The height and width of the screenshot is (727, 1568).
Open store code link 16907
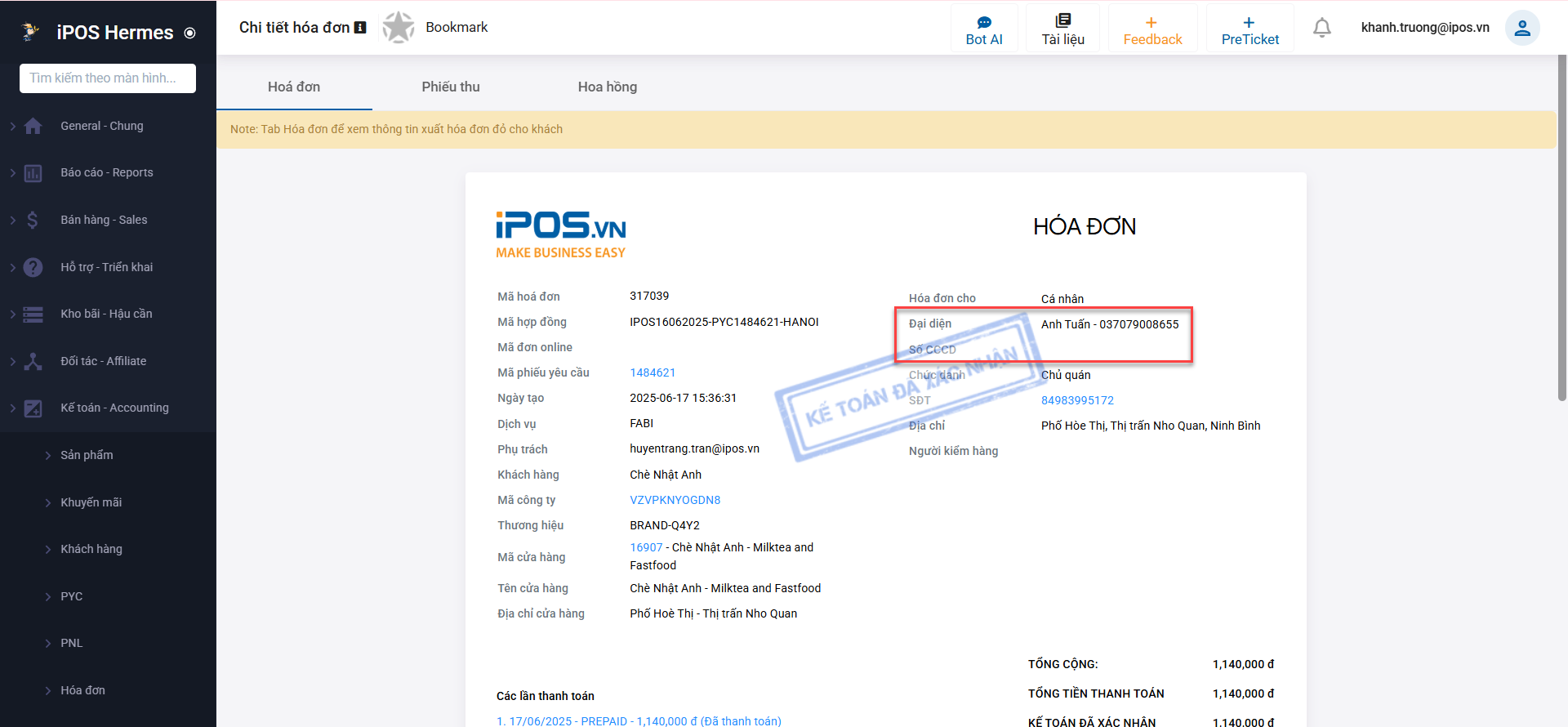point(646,547)
